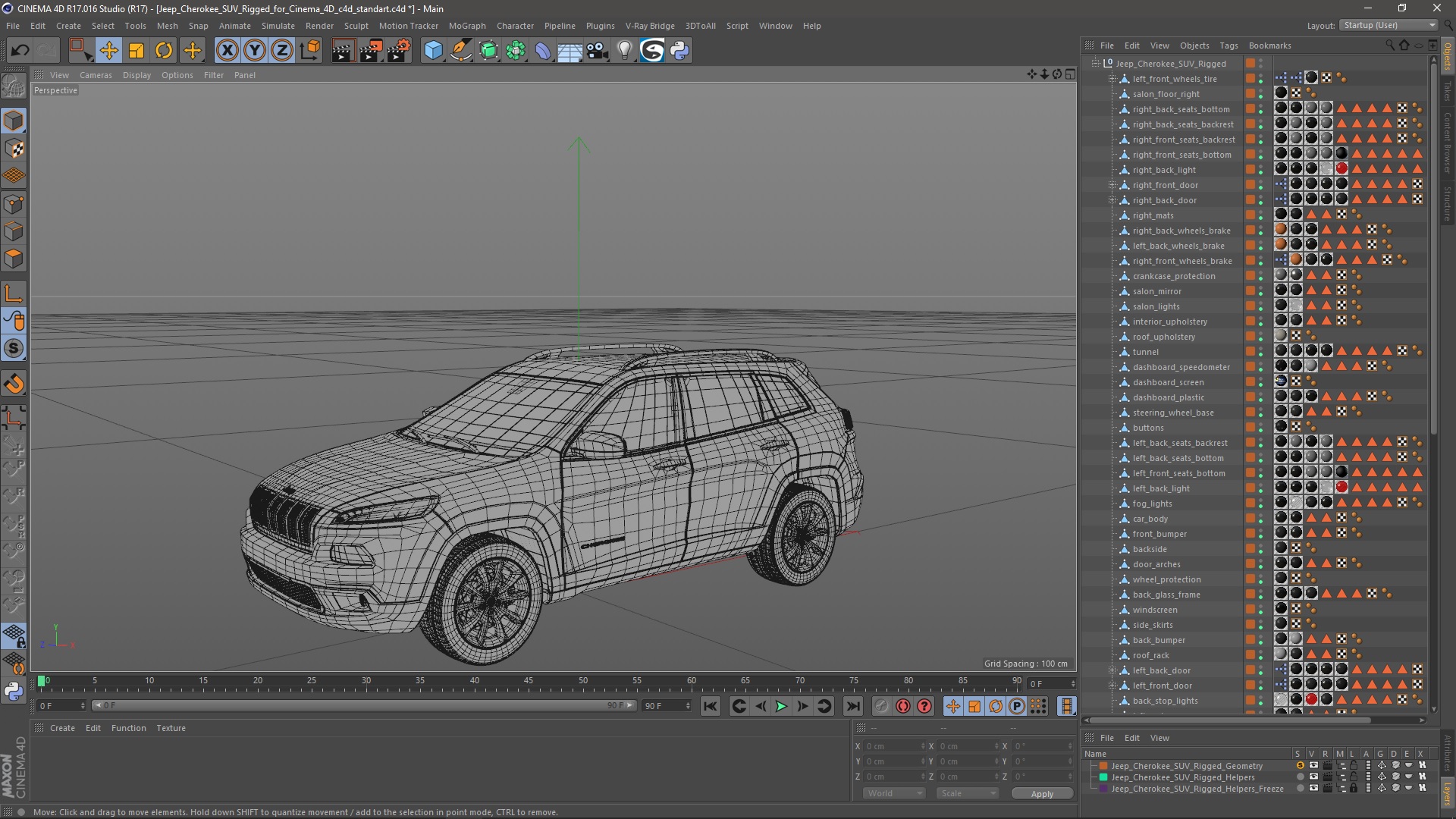Click the green Jeep_Cherokee_SUV_Rigged_Helpers layer color swatch
Screen dimensions: 1456x819
1103,777
